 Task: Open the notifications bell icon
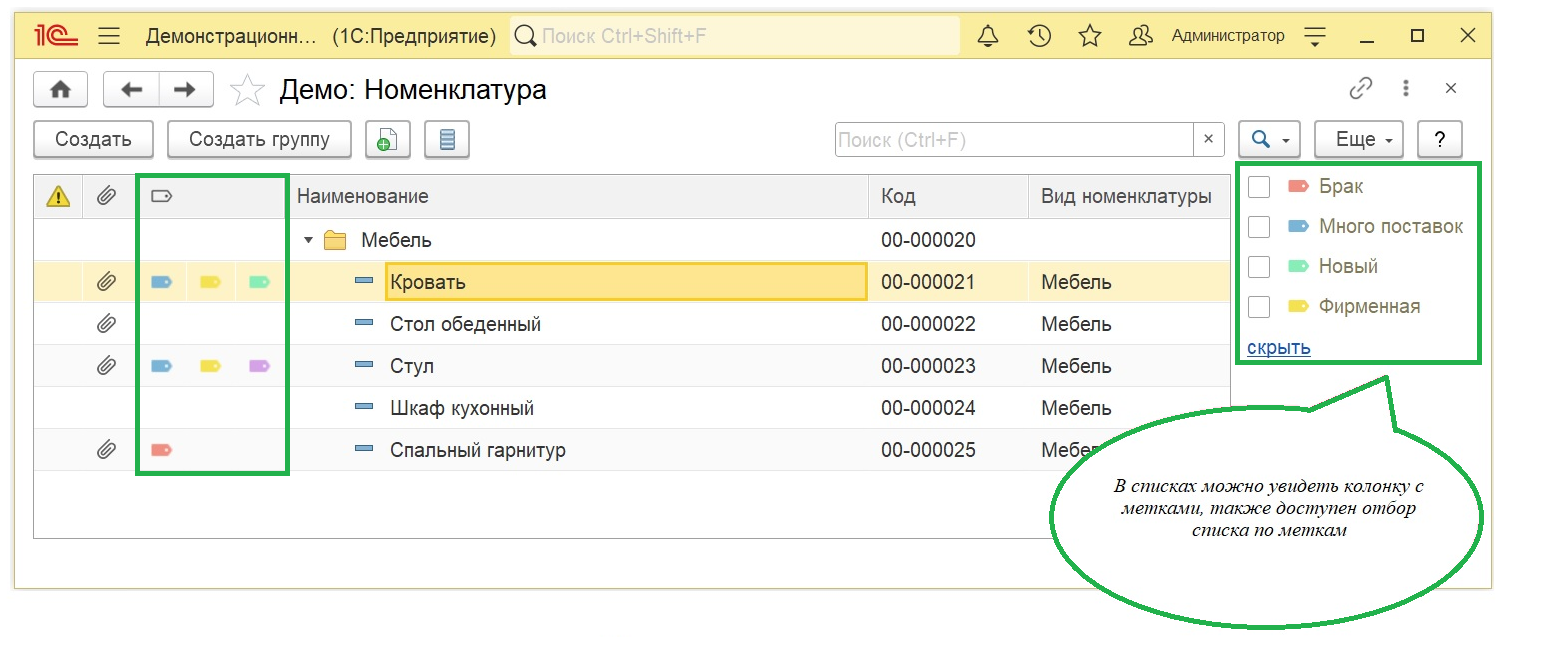[988, 37]
